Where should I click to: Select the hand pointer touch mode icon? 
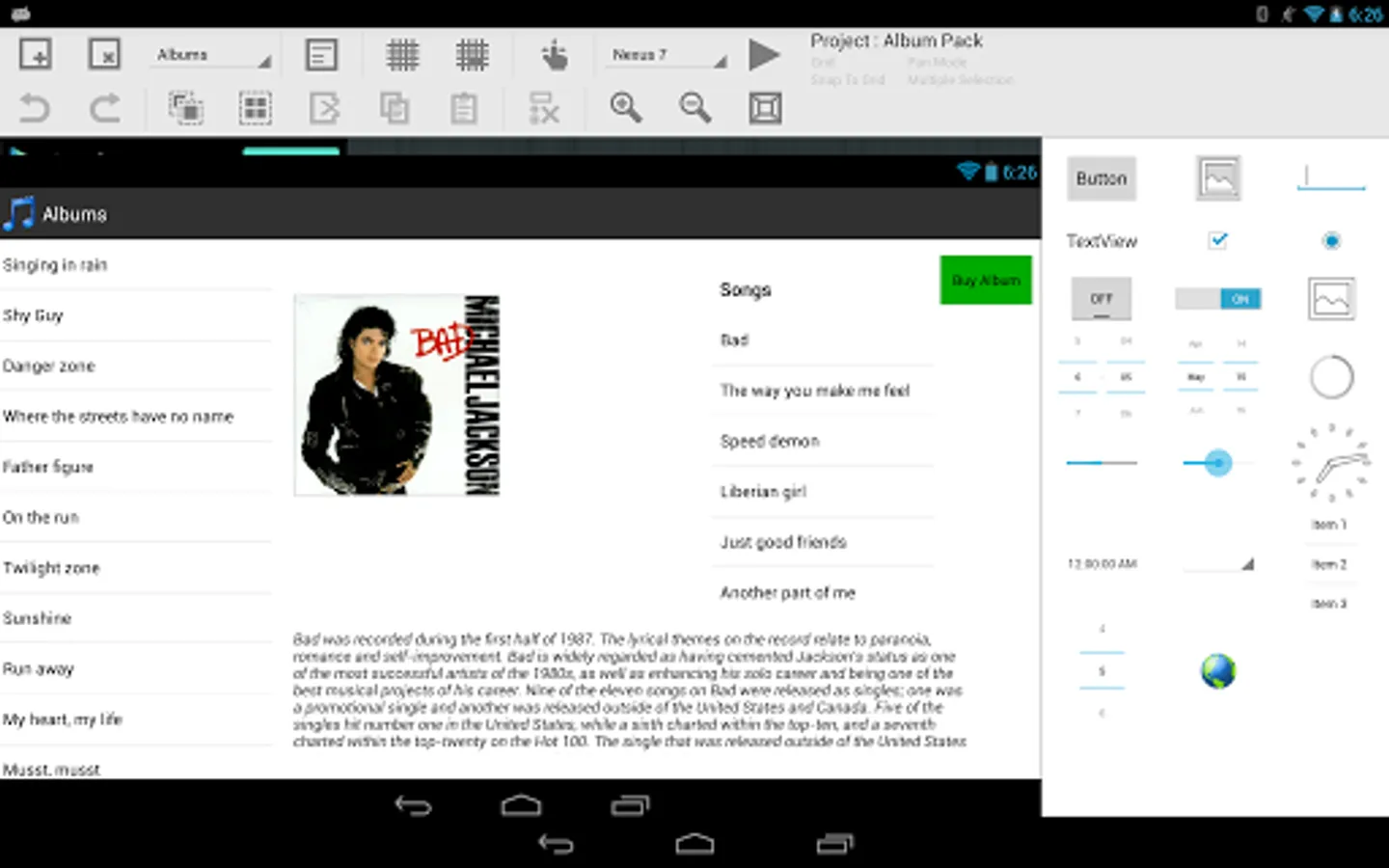click(554, 54)
